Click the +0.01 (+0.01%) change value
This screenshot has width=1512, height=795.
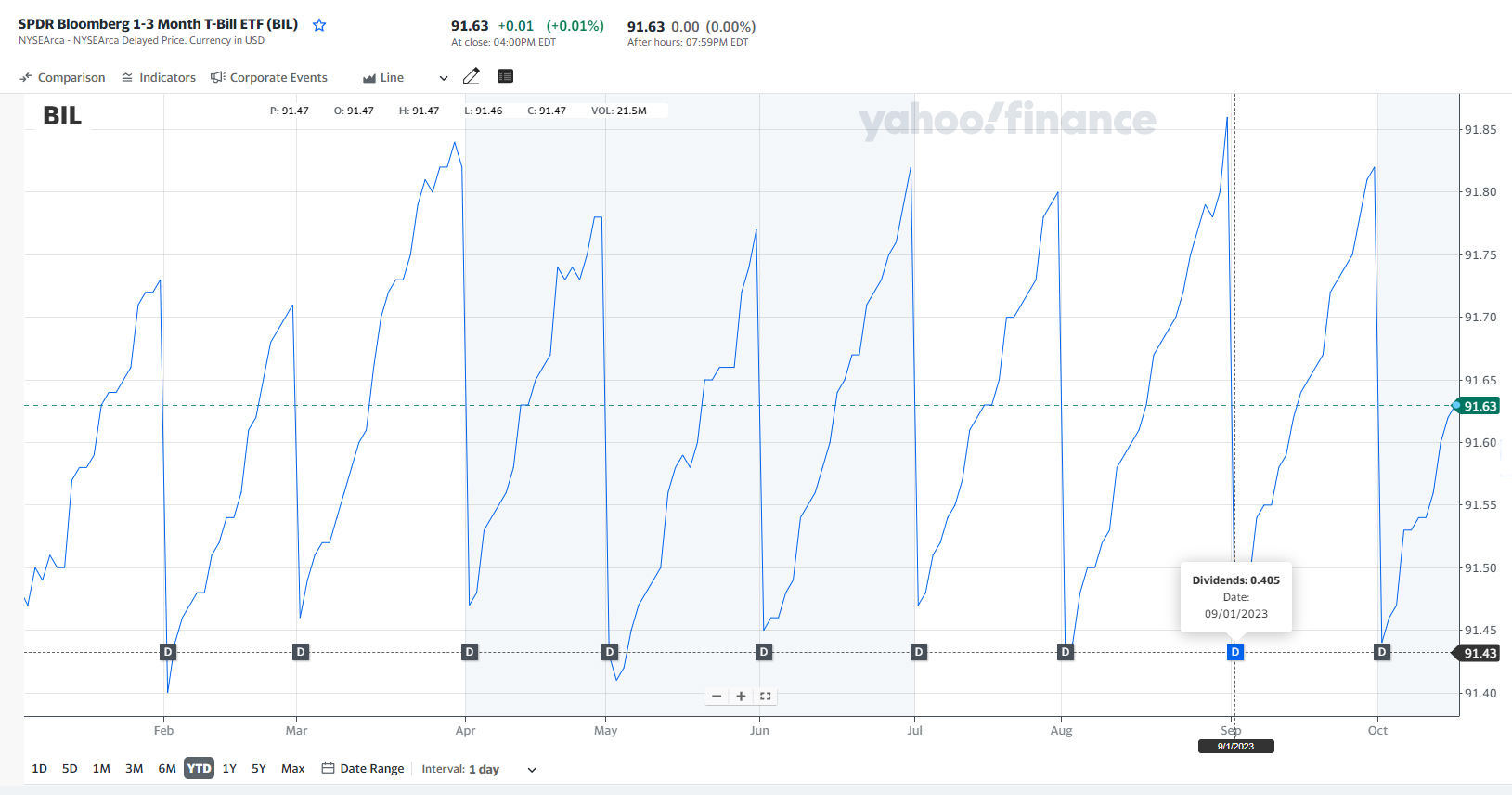coord(550,26)
